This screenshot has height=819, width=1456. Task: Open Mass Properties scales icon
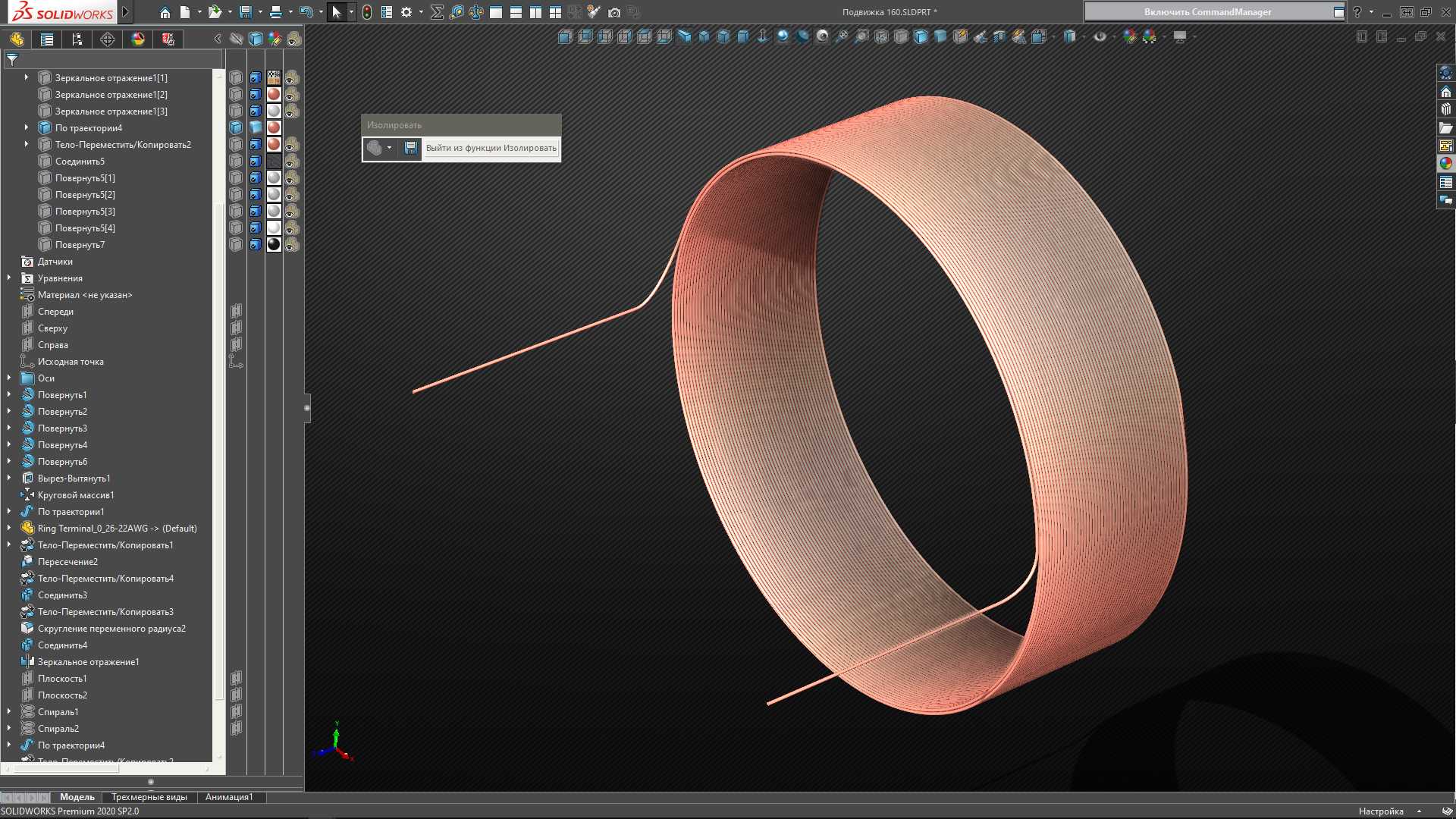[x=476, y=12]
